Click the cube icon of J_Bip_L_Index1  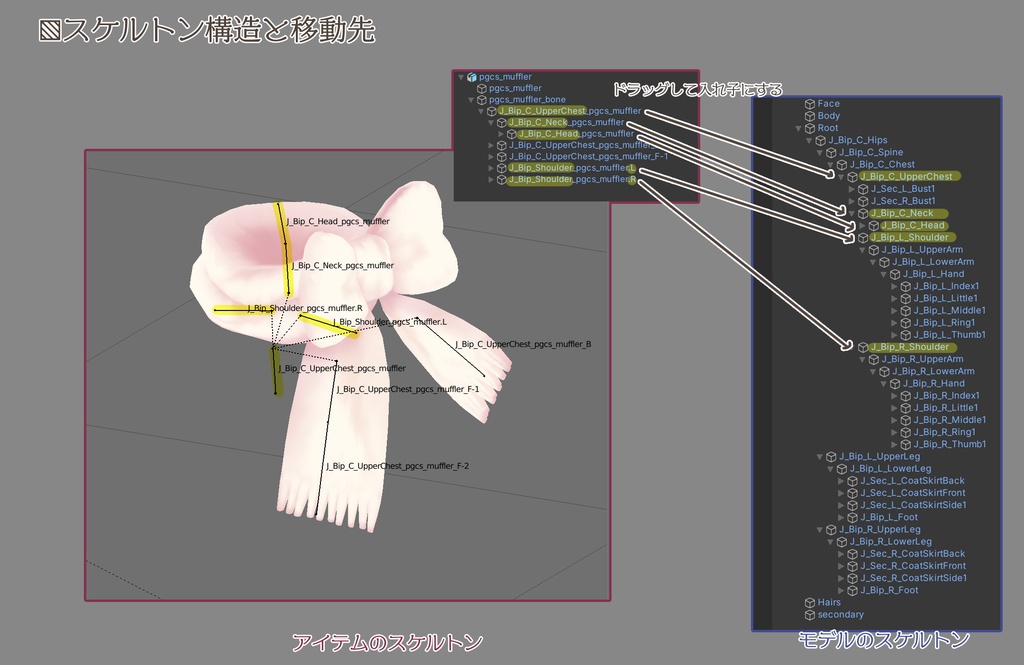coord(906,286)
